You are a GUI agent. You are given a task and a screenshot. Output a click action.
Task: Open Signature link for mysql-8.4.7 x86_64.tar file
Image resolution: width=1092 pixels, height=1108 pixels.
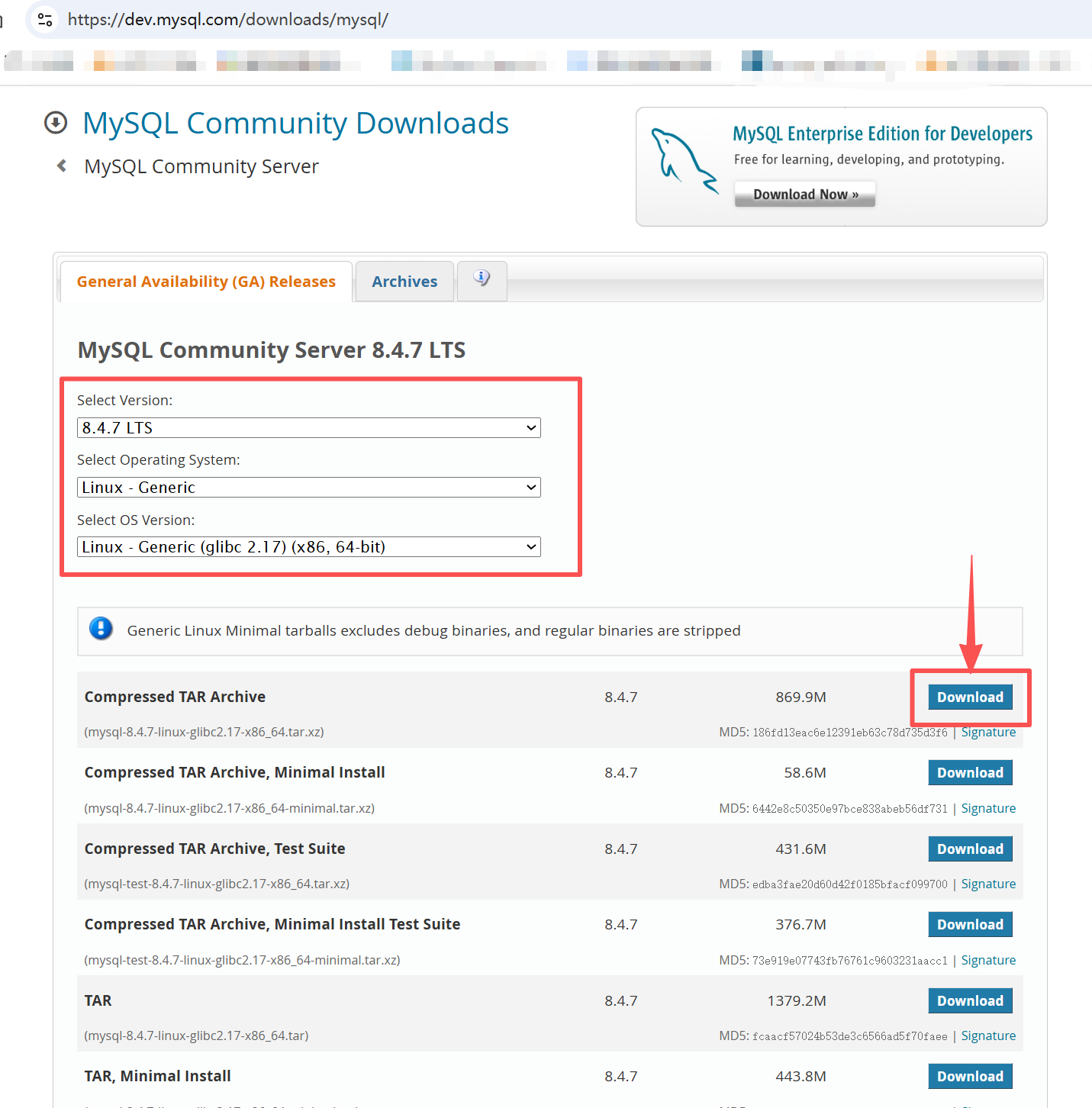(x=988, y=1036)
